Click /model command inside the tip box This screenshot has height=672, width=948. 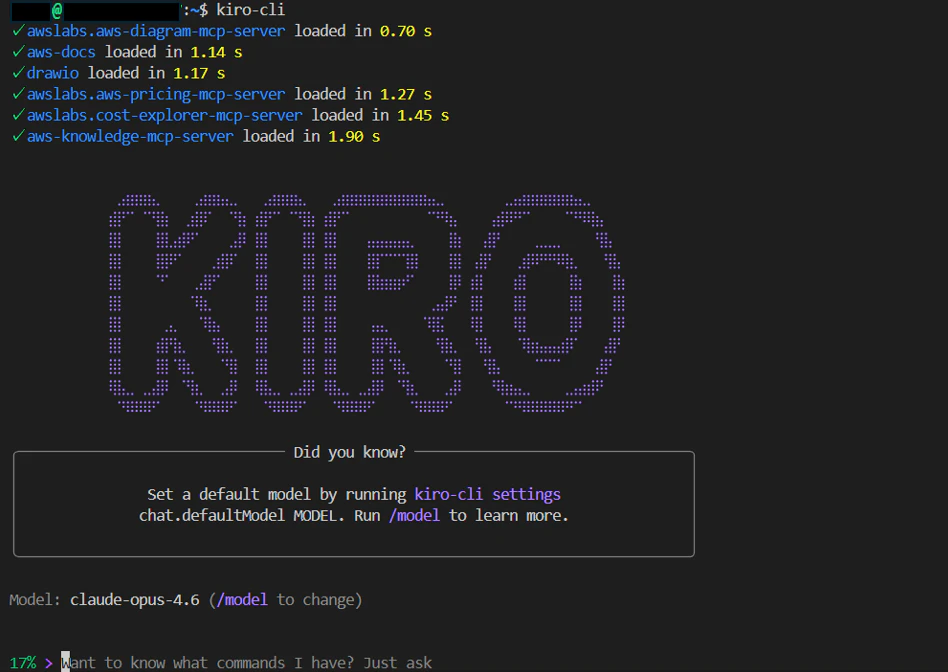point(414,516)
